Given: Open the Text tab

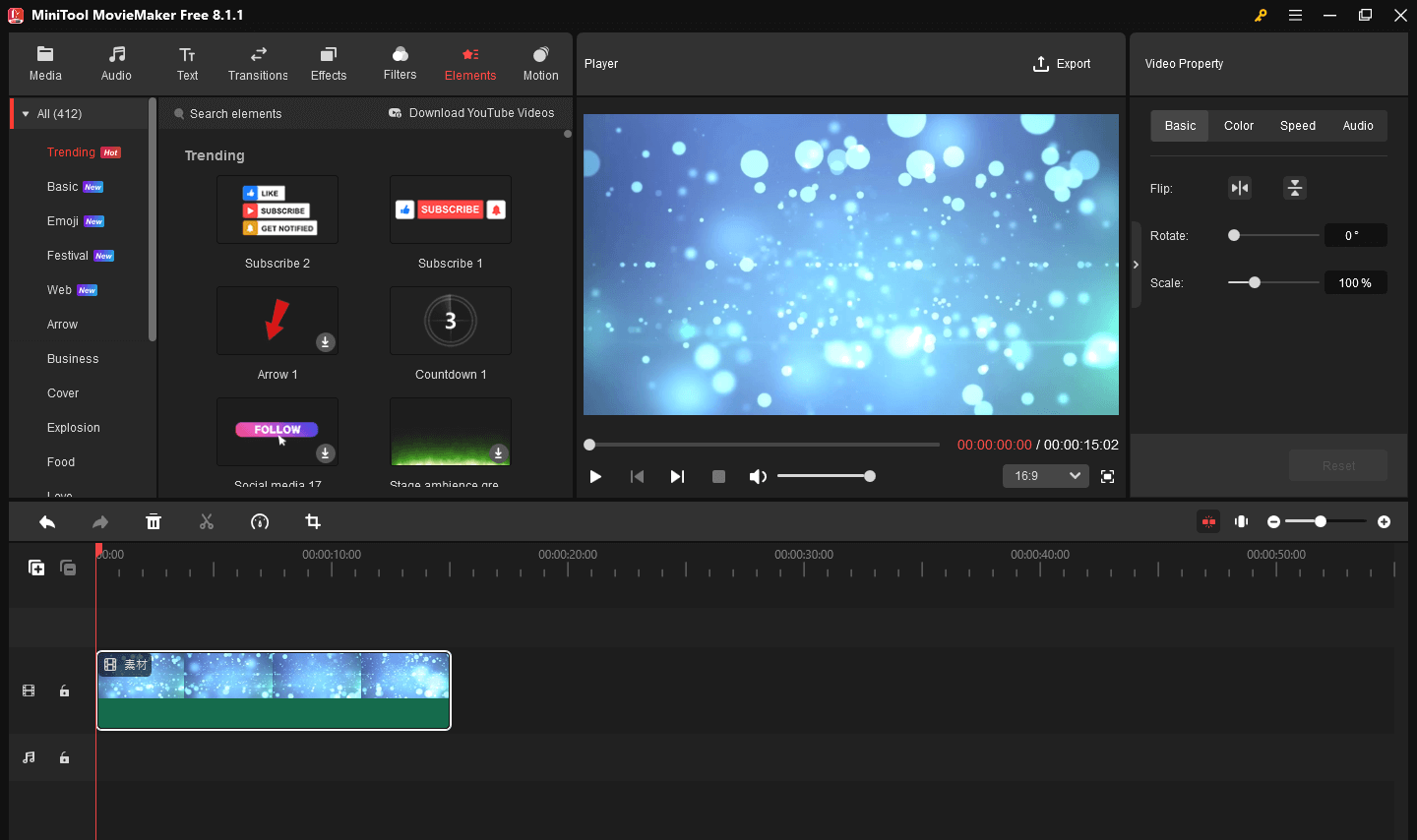Looking at the screenshot, I should point(187,64).
